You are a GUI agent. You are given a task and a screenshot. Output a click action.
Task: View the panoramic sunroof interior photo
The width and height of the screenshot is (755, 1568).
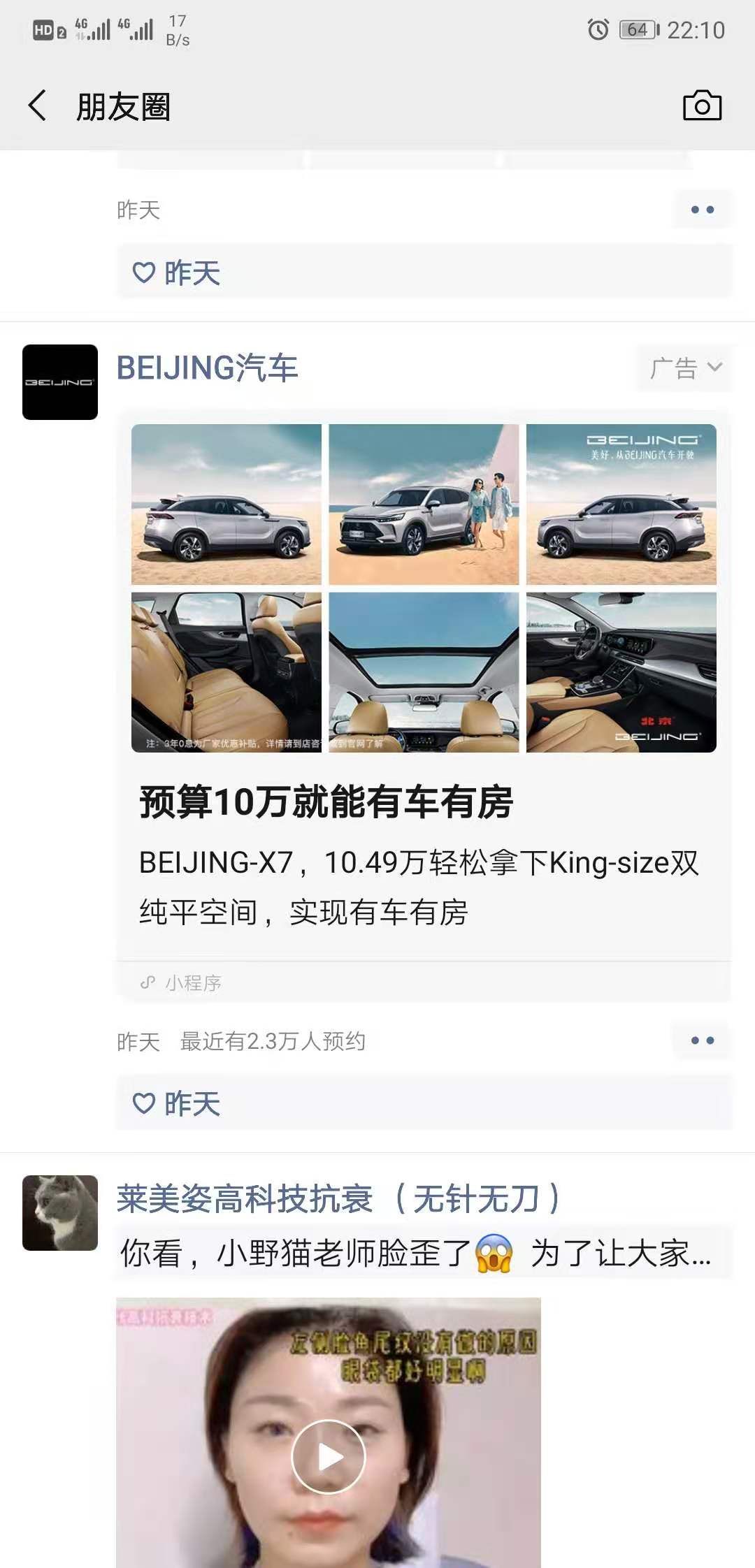(x=424, y=672)
